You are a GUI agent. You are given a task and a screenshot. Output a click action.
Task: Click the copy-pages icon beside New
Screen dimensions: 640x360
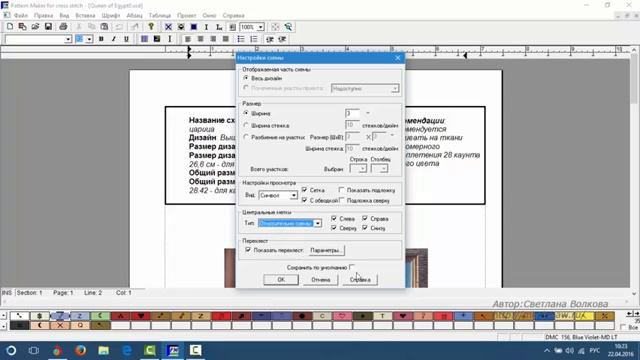point(22,27)
